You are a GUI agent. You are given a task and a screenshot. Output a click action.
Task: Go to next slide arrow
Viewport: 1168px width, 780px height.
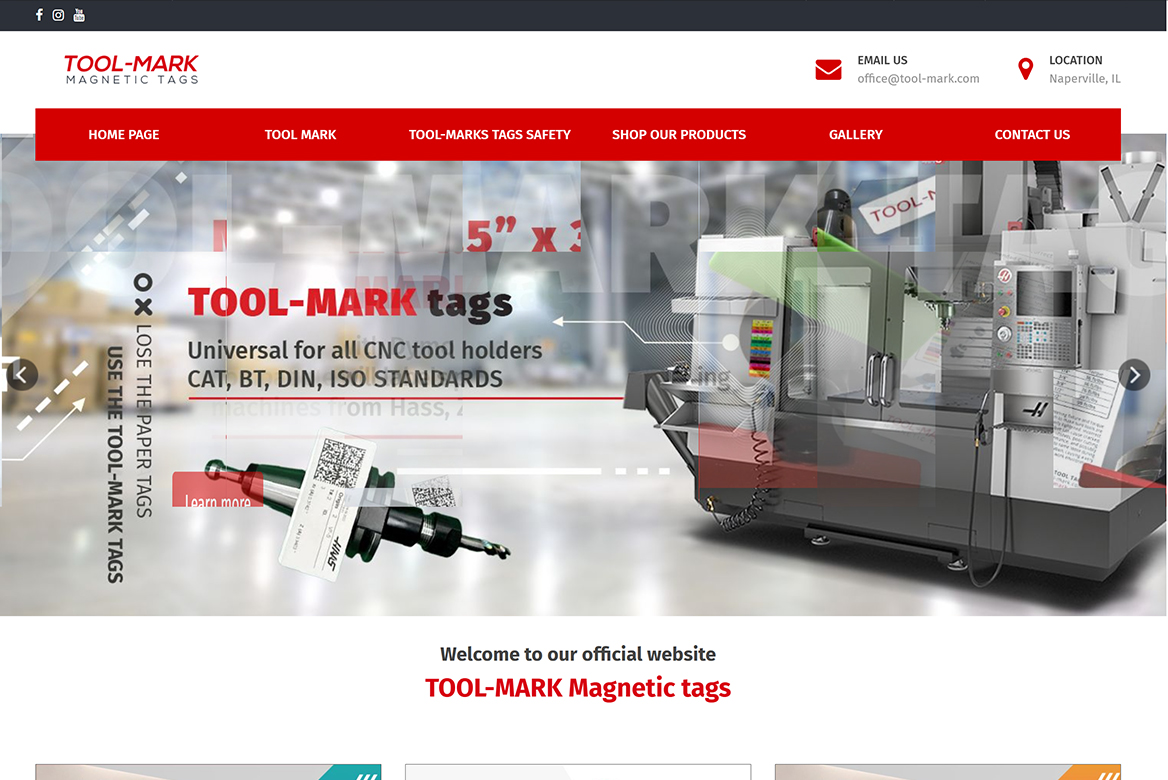[x=1134, y=375]
